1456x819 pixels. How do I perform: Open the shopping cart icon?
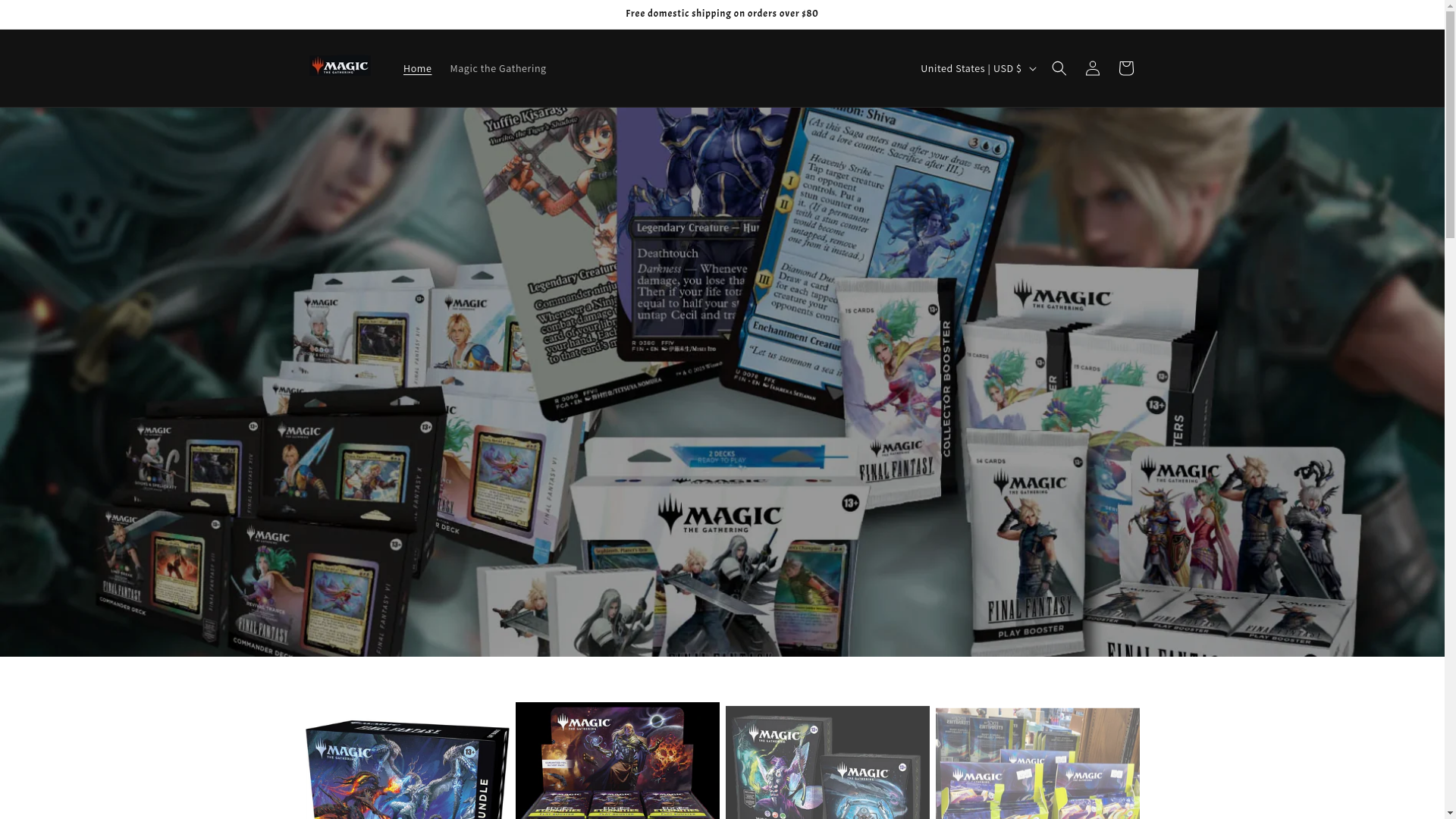click(x=1125, y=68)
